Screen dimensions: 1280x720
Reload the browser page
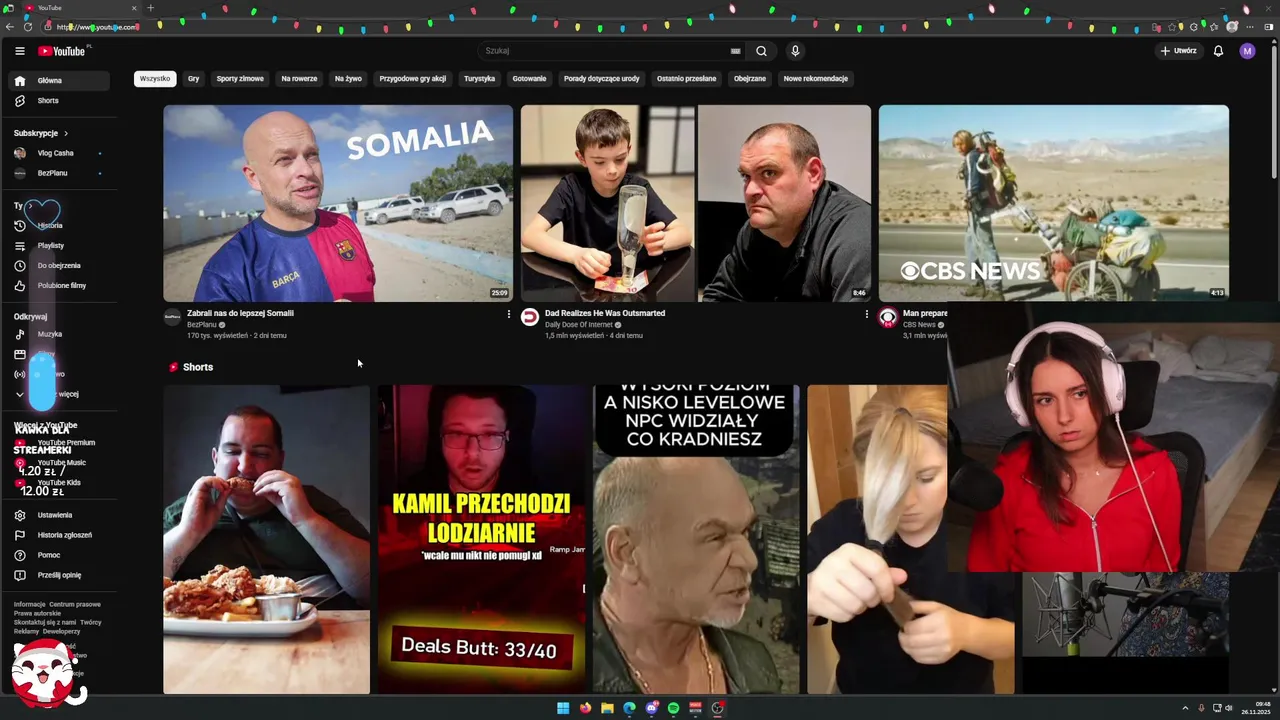28,27
